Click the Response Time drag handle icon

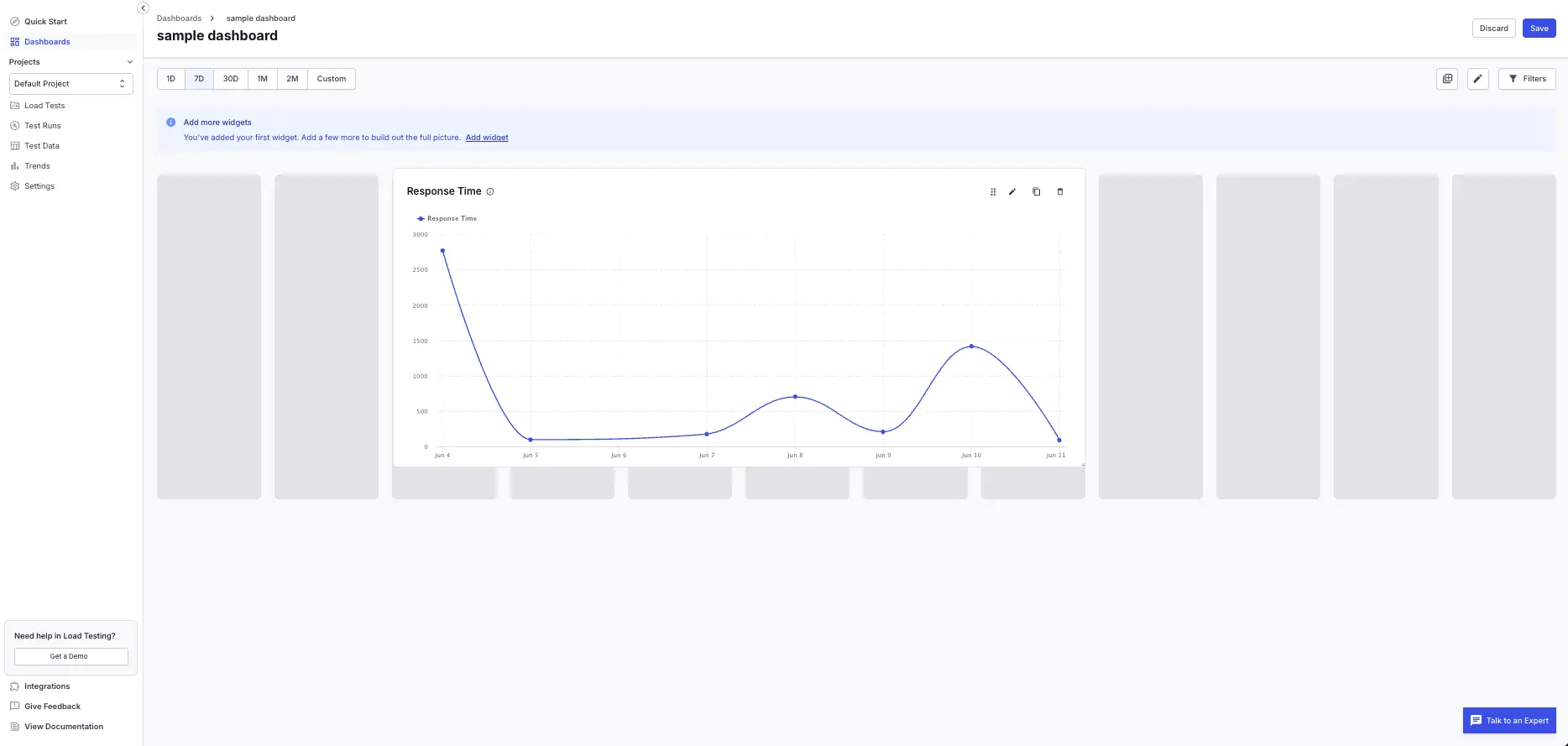(993, 192)
